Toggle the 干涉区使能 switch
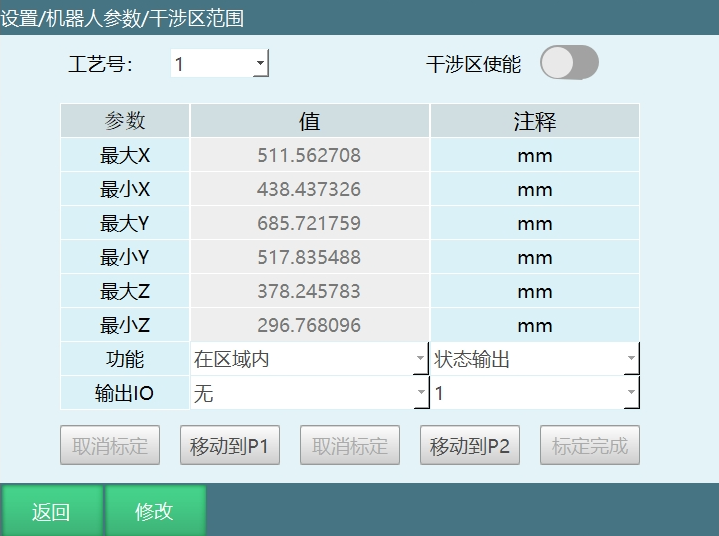This screenshot has height=536, width=719. [x=569, y=62]
